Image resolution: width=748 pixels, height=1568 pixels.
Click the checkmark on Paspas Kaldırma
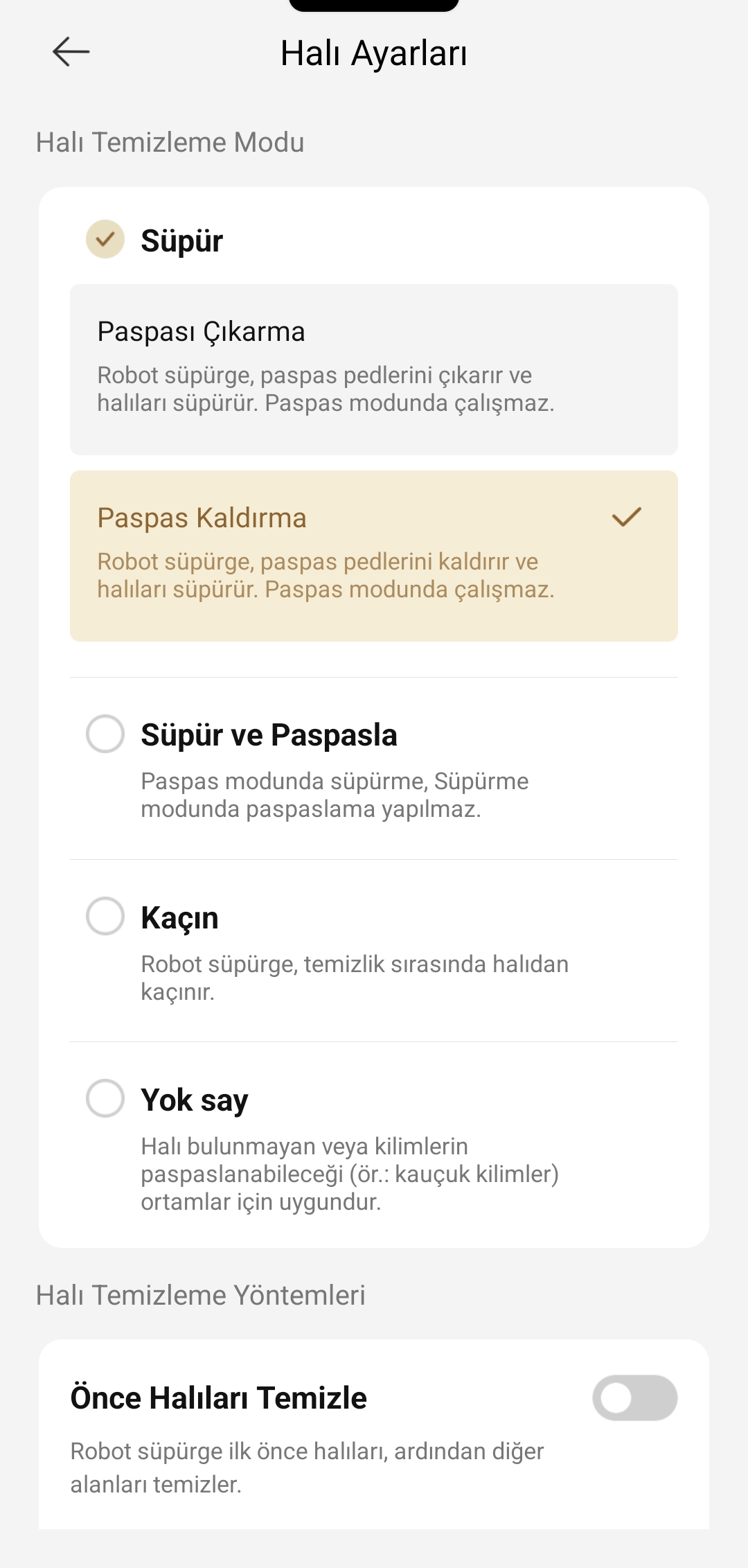pyautogui.click(x=627, y=517)
